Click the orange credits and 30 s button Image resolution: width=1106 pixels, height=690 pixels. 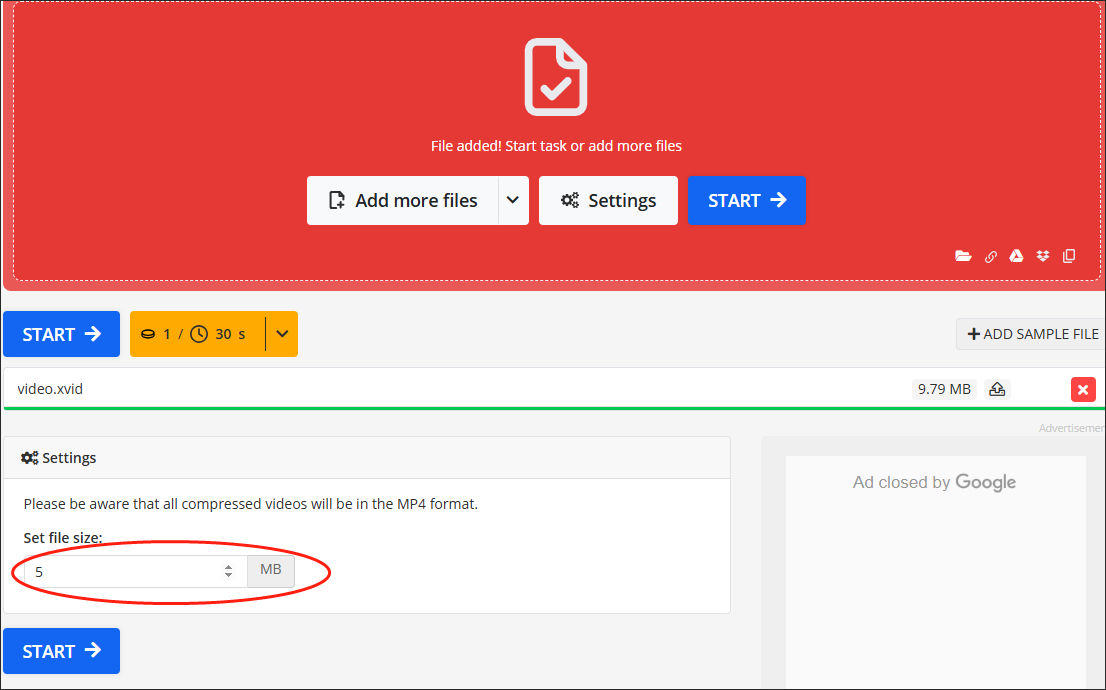(x=198, y=334)
